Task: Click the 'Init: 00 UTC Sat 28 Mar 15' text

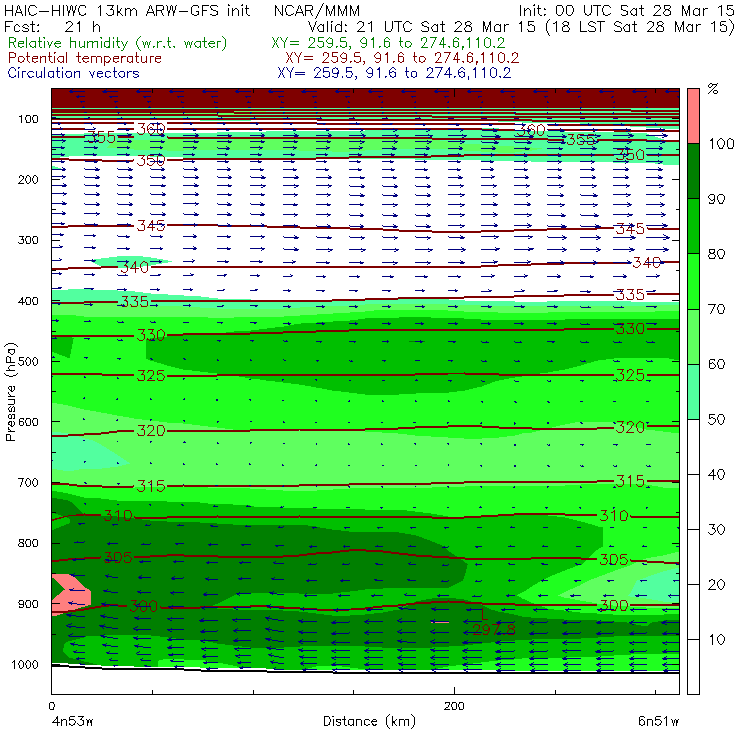Action: (626, 10)
